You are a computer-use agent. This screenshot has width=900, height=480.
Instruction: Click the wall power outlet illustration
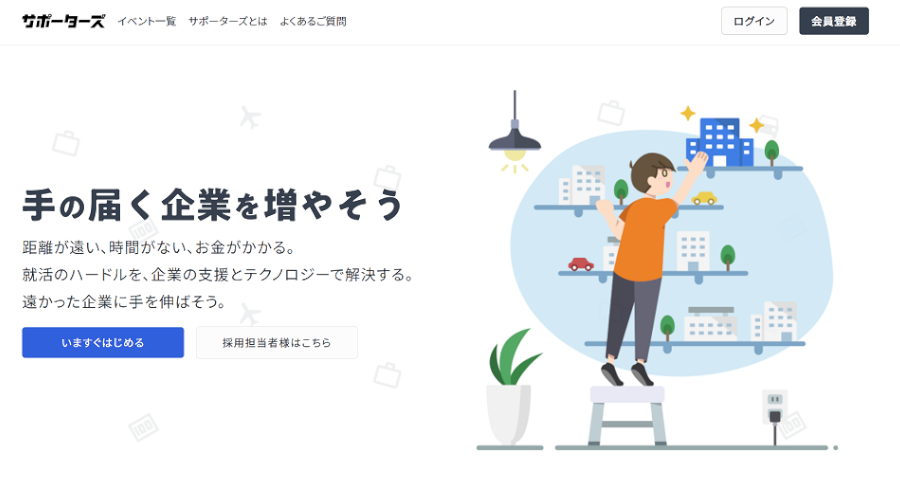point(775,408)
